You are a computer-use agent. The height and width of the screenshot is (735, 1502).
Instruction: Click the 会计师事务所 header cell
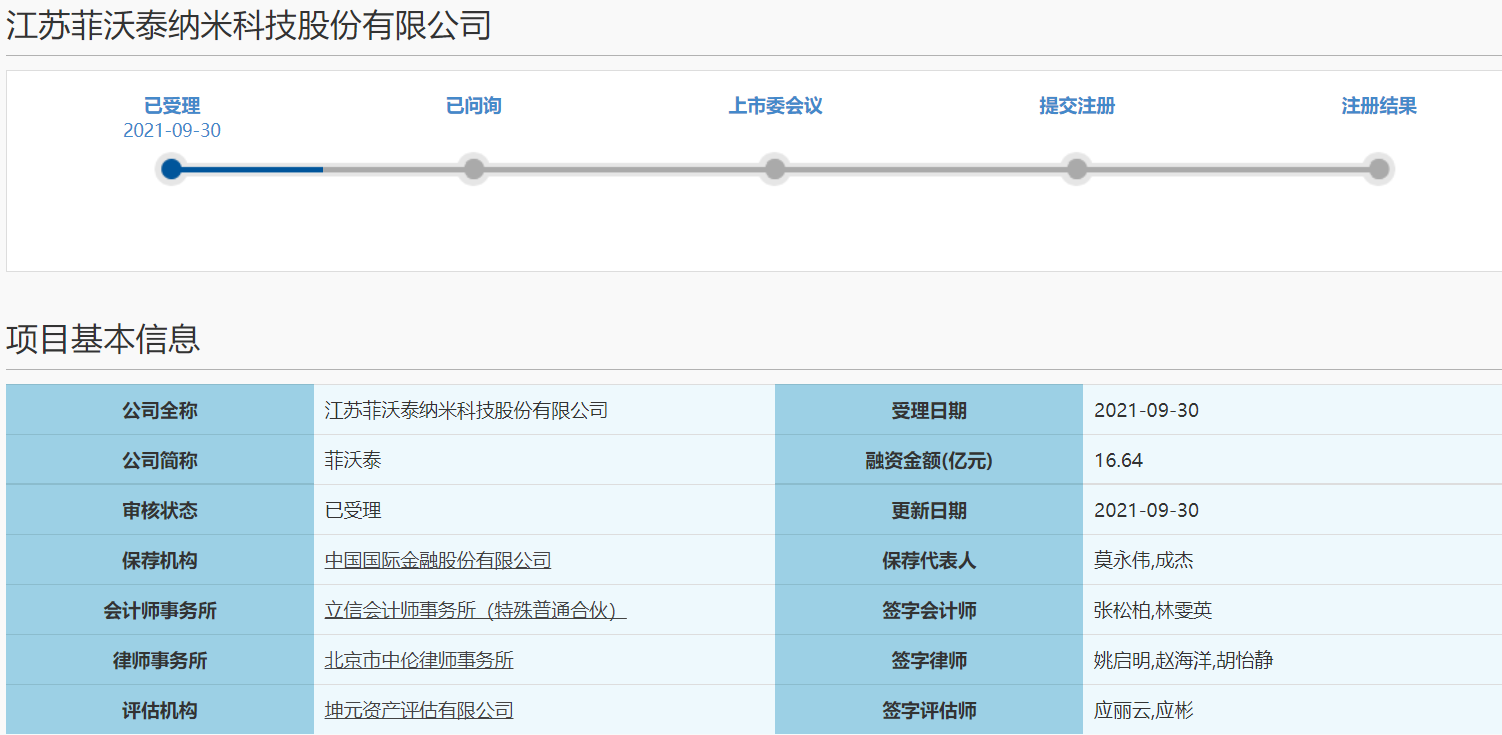point(160,610)
